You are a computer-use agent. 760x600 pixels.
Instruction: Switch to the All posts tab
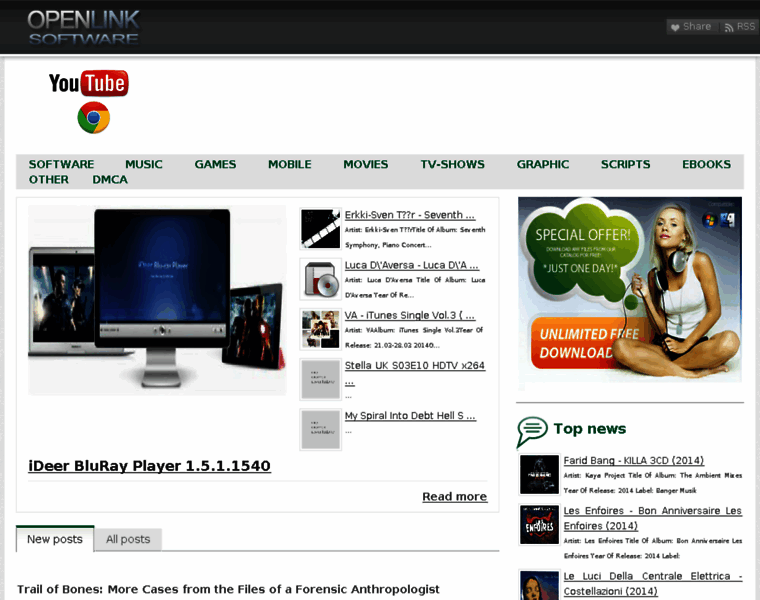(128, 539)
